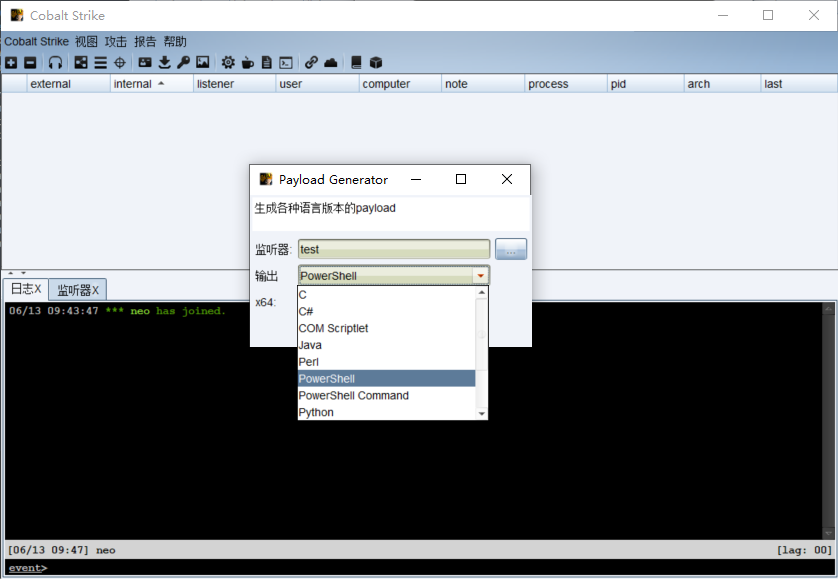Open credentials via ID card icon
The image size is (838, 579).
(145, 63)
